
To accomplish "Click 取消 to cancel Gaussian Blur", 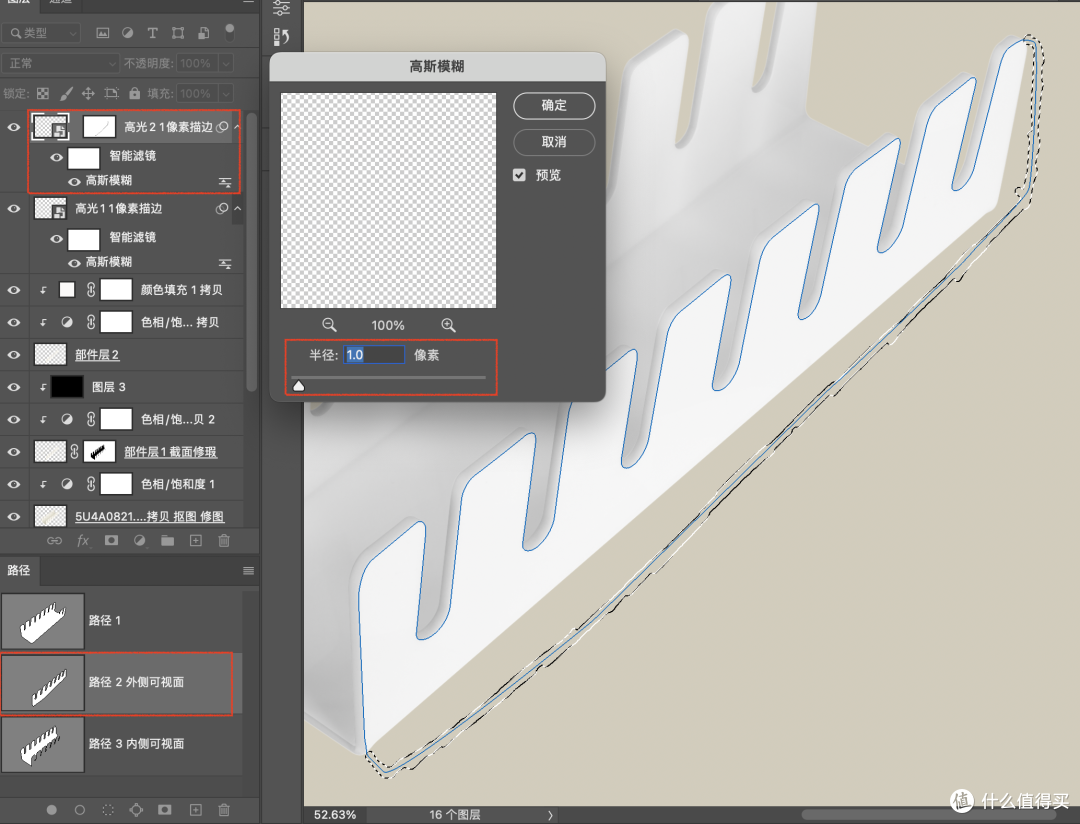I will (x=554, y=142).
